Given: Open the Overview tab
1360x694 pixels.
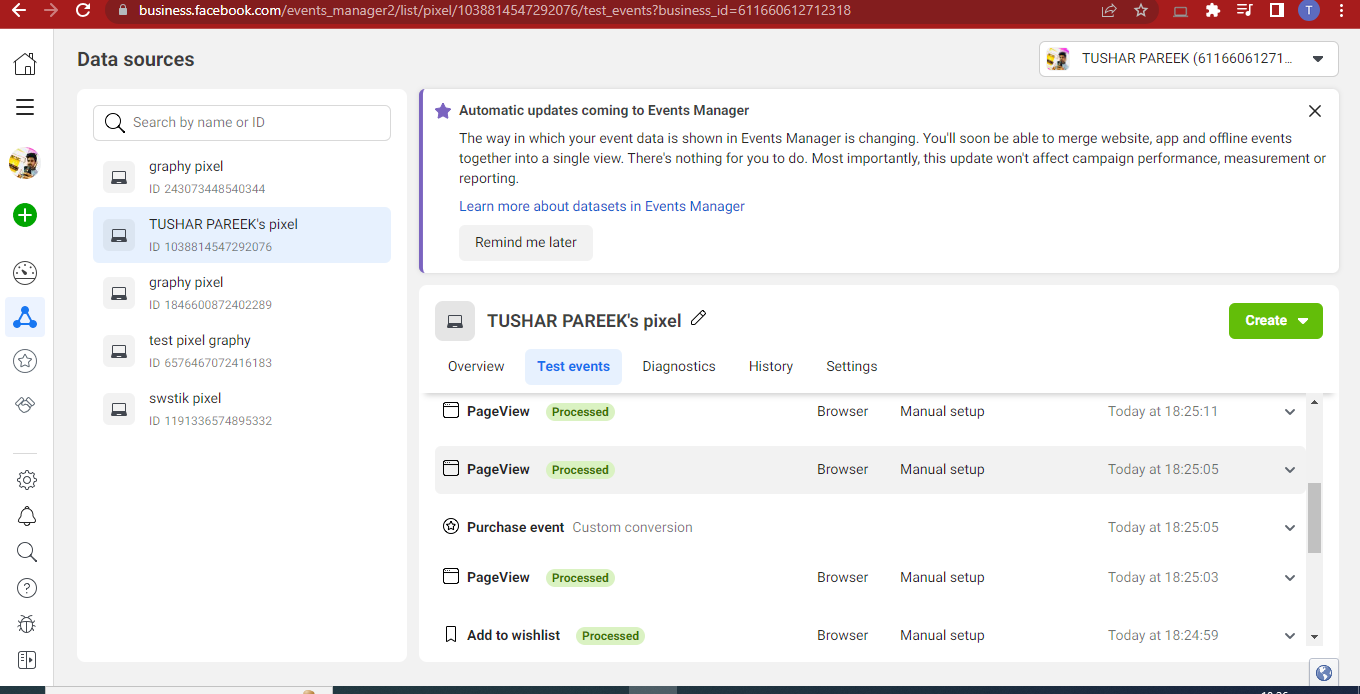Looking at the screenshot, I should (x=476, y=367).
